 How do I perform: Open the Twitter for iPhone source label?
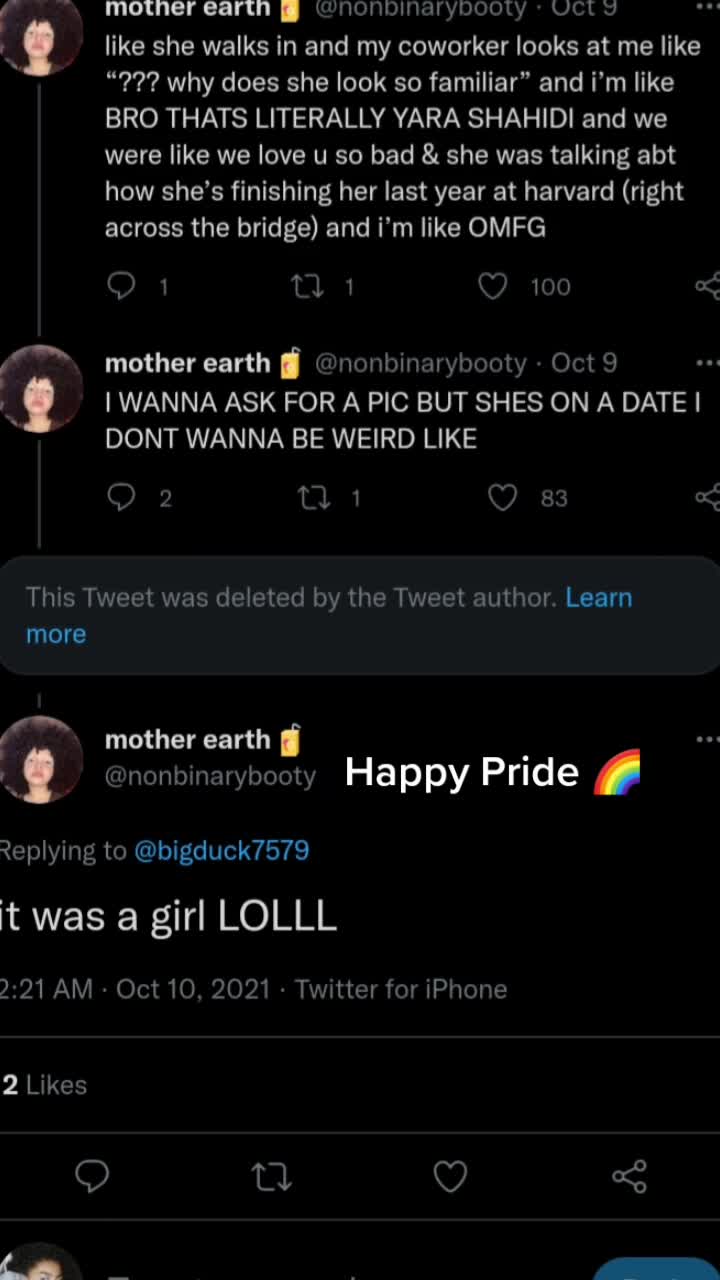pyautogui.click(x=401, y=990)
